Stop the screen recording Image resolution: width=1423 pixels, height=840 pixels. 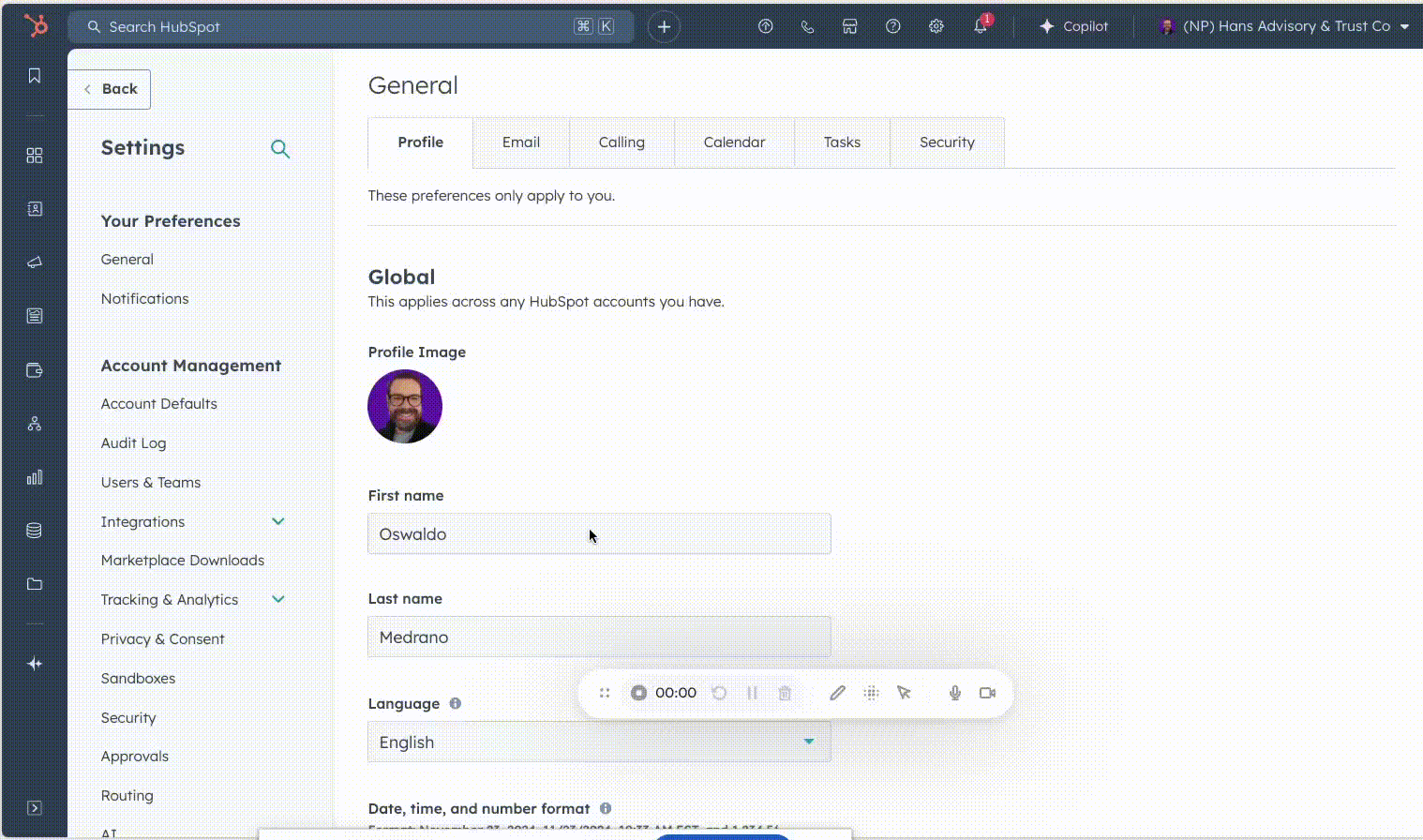tap(638, 693)
